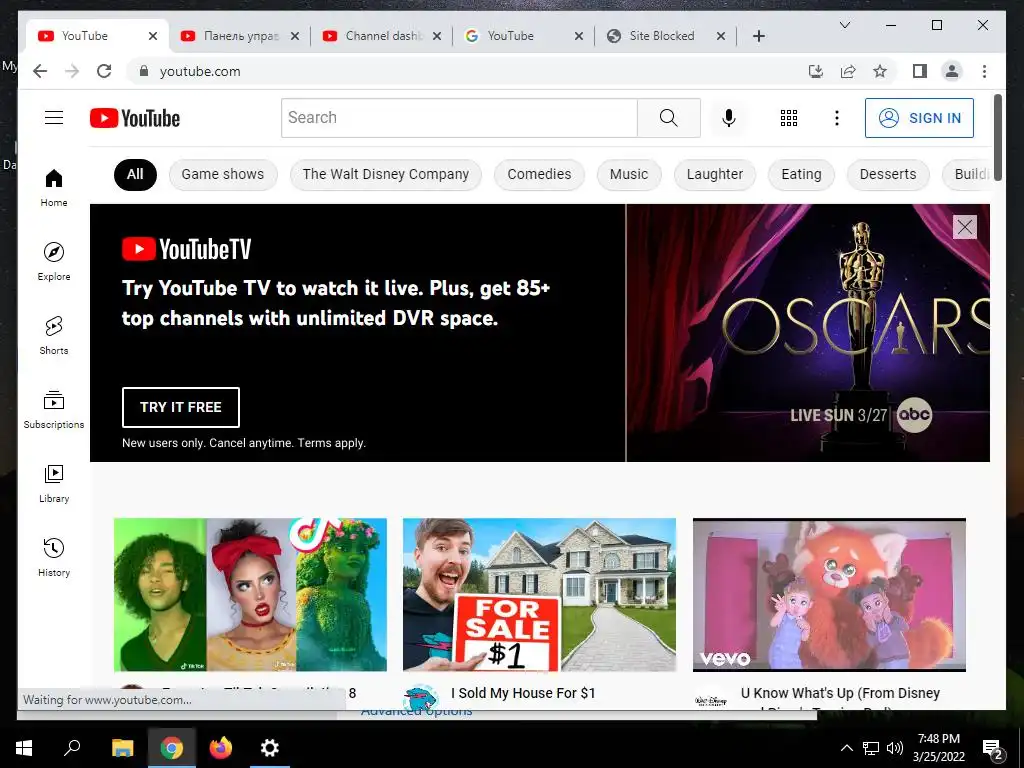Open Explore in the sidebar
The width and height of the screenshot is (1024, 768).
pyautogui.click(x=54, y=261)
